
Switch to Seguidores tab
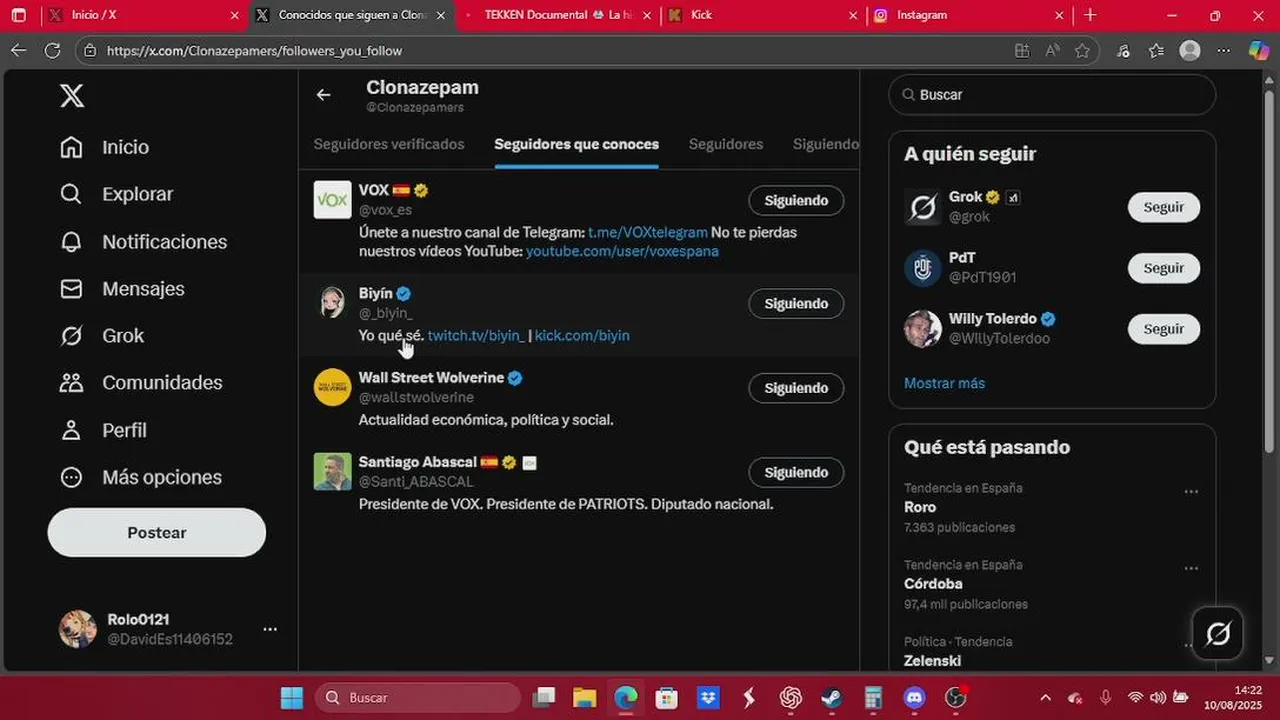[x=726, y=144]
